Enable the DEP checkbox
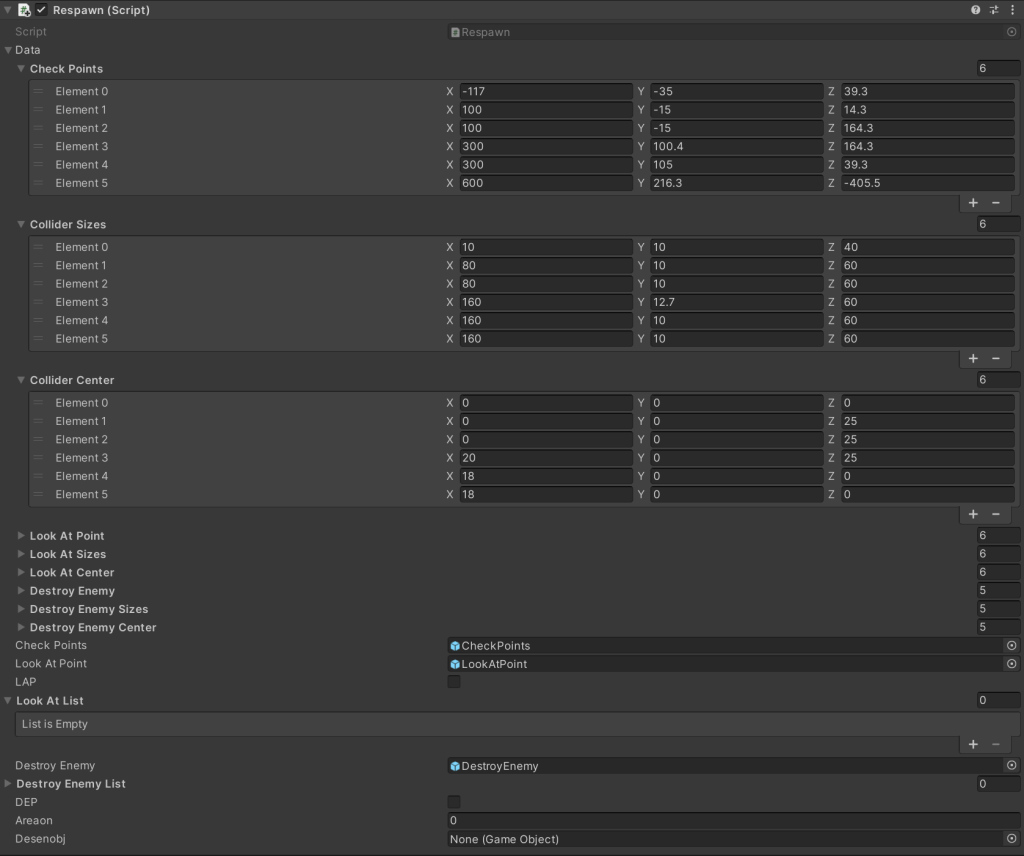 point(454,802)
